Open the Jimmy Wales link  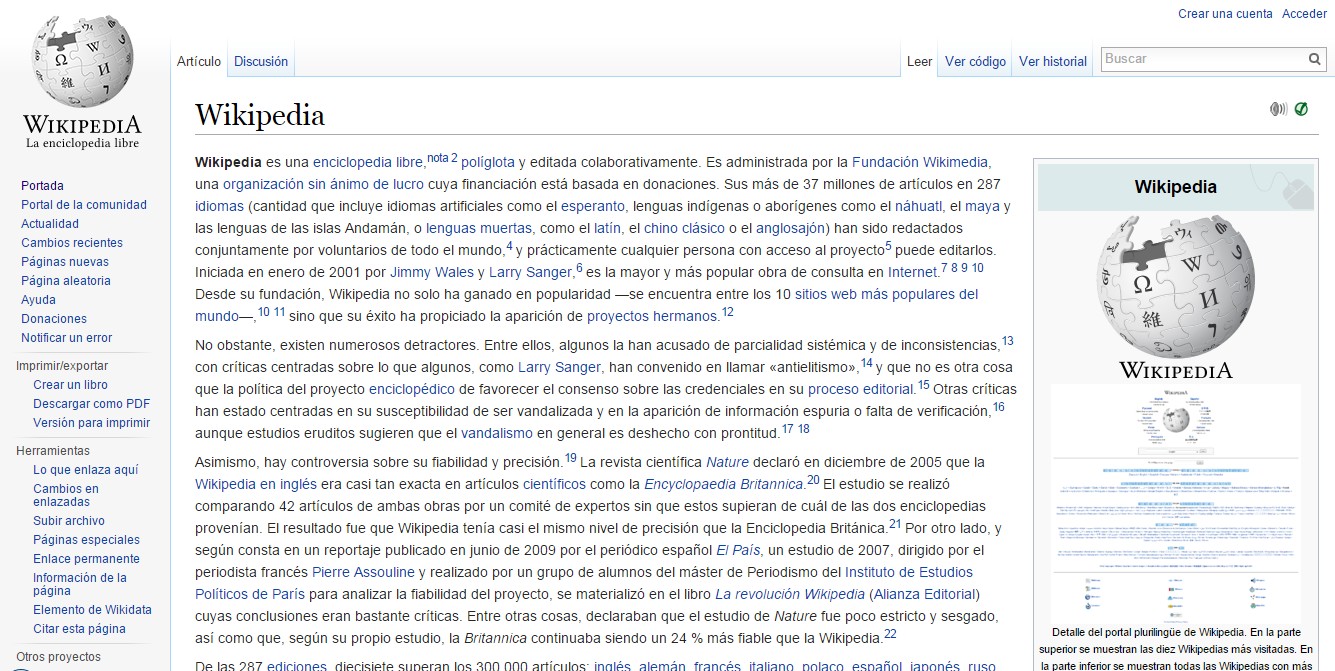(432, 272)
